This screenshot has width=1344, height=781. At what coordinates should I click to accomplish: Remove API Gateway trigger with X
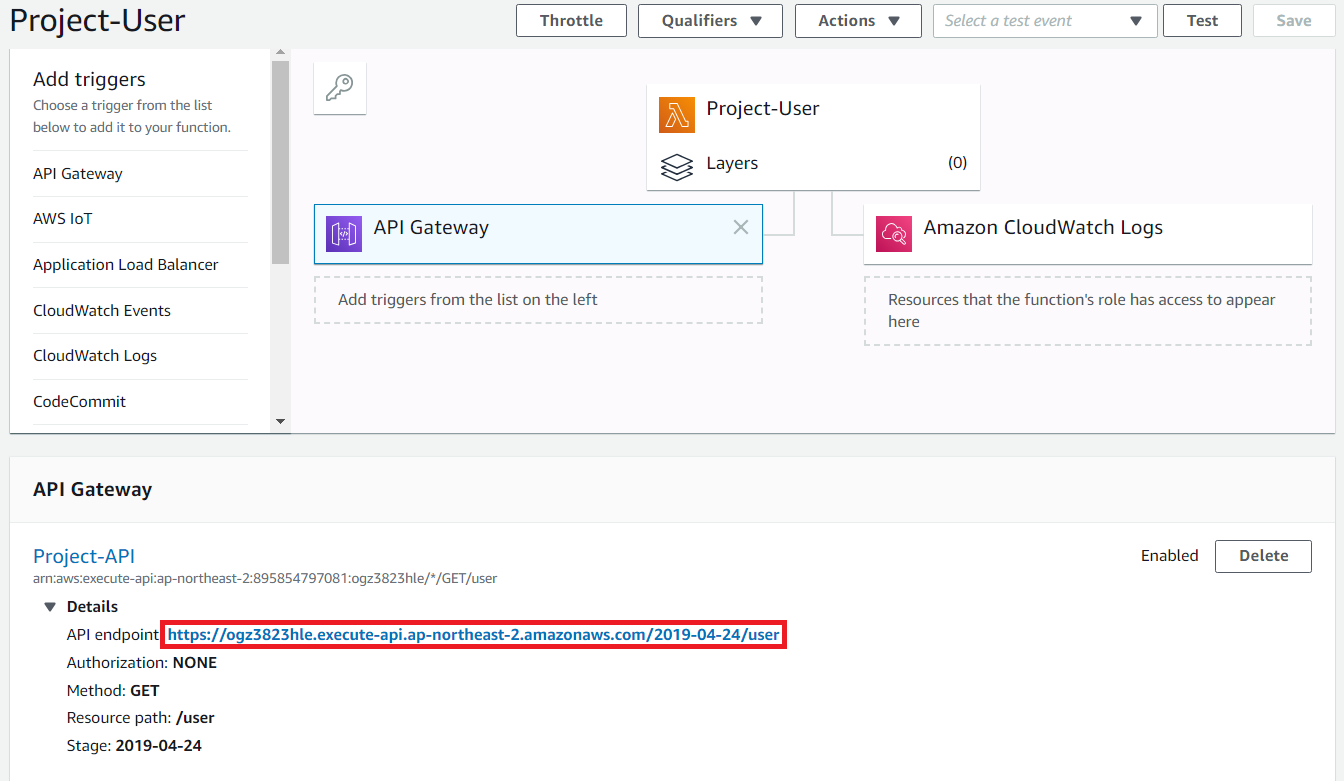click(741, 227)
